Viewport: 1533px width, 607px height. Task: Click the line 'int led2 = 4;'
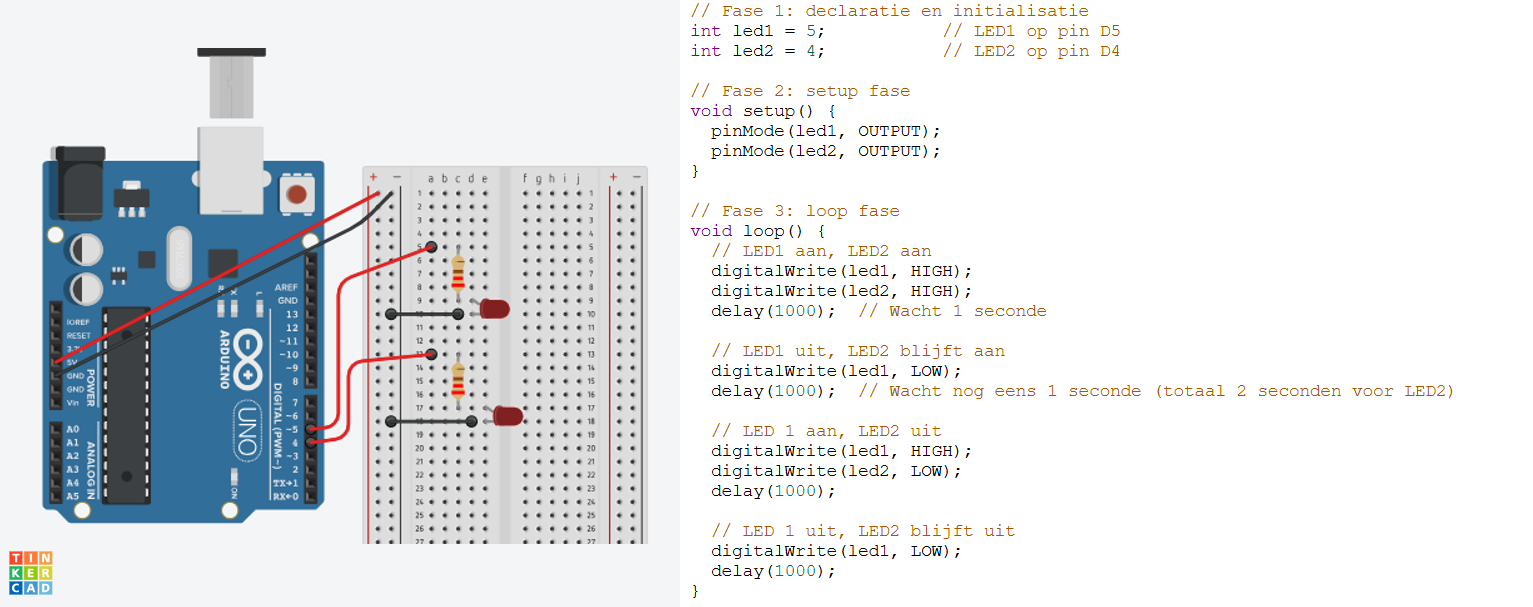click(759, 51)
